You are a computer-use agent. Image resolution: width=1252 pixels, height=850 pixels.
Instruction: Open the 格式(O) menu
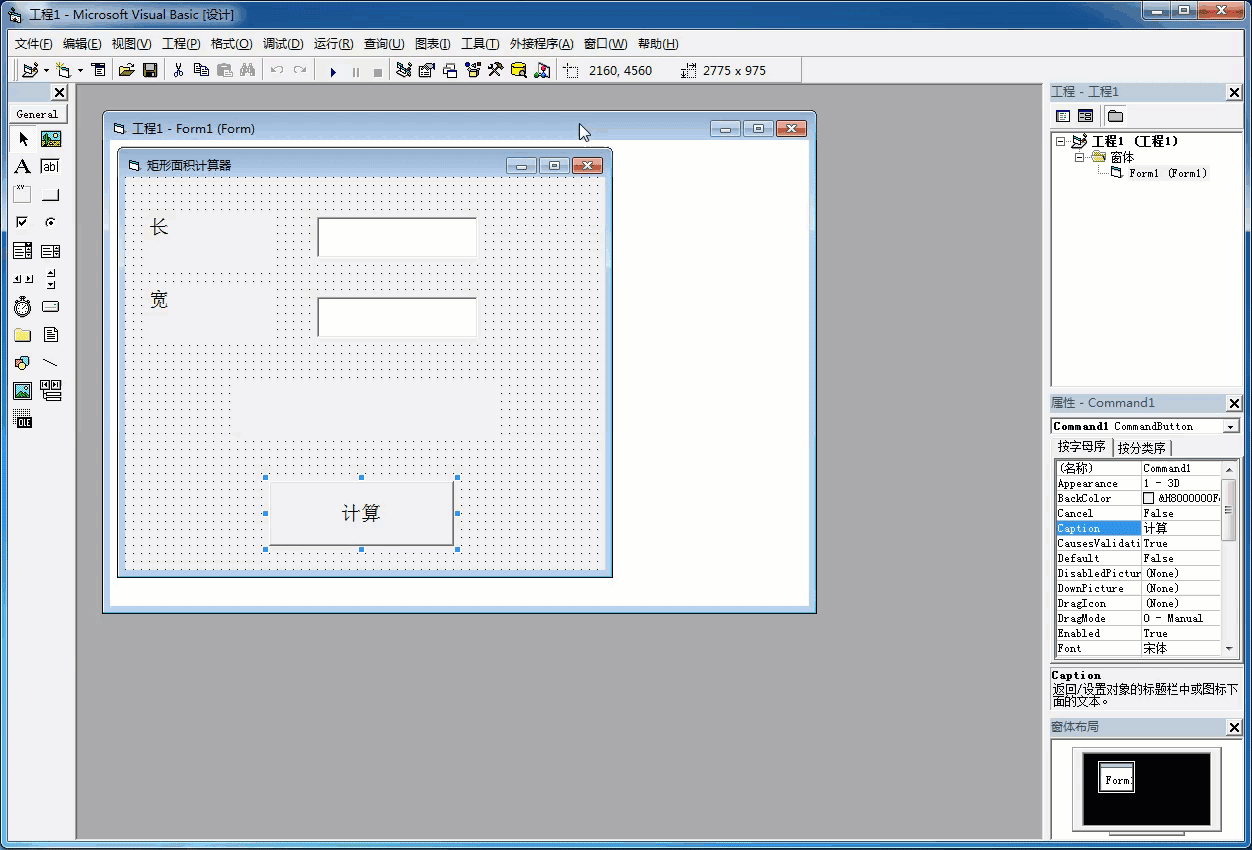[x=231, y=44]
